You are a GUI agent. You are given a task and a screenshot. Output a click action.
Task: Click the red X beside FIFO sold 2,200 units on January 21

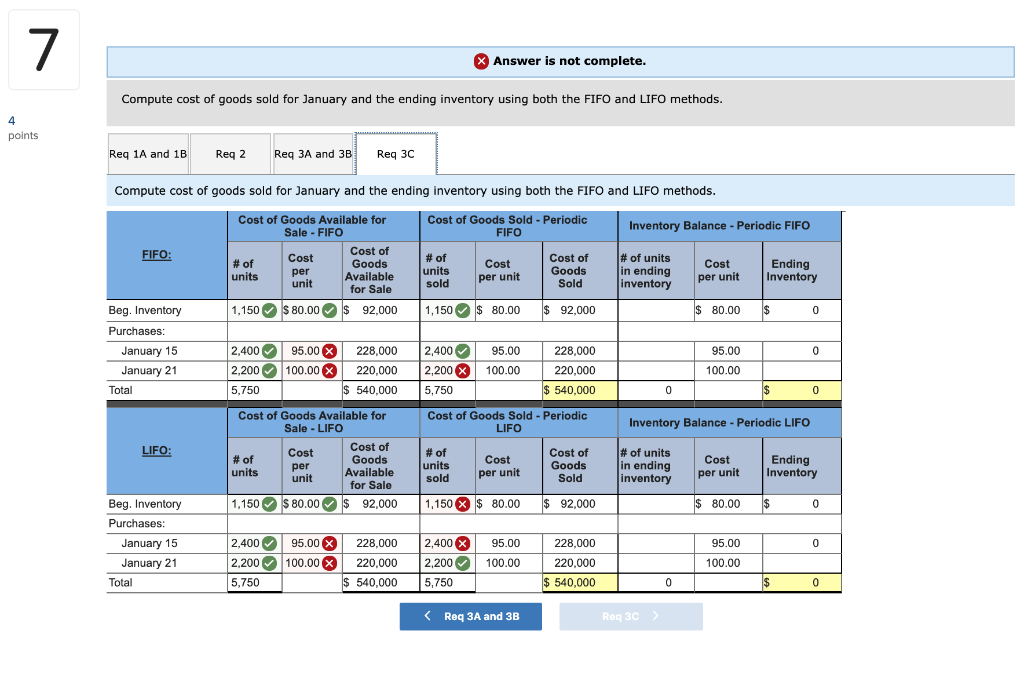463,370
